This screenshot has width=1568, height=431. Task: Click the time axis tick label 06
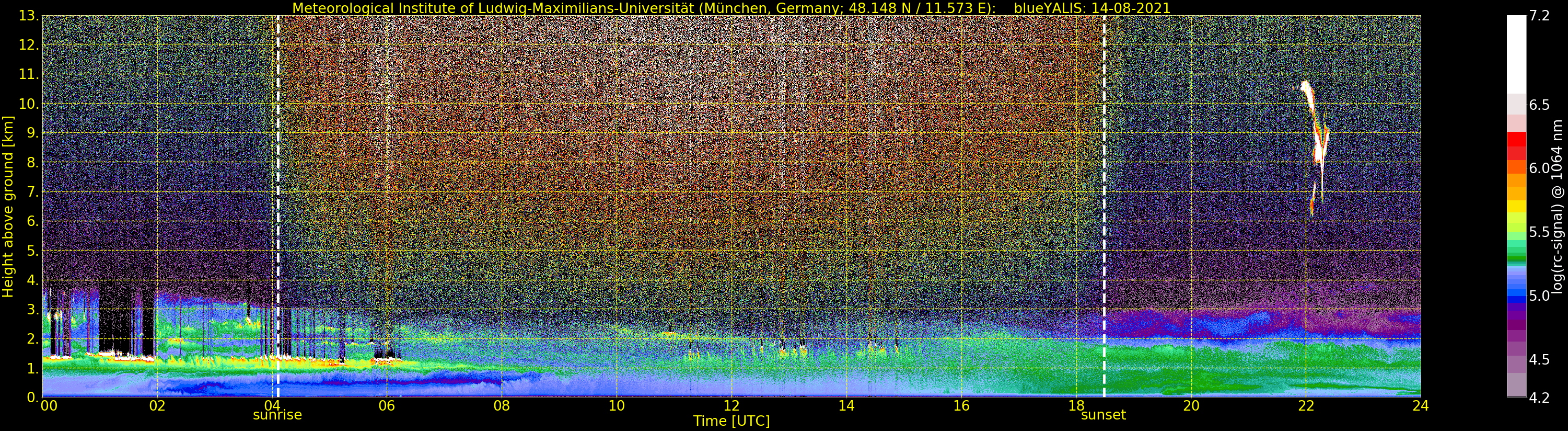(x=387, y=406)
